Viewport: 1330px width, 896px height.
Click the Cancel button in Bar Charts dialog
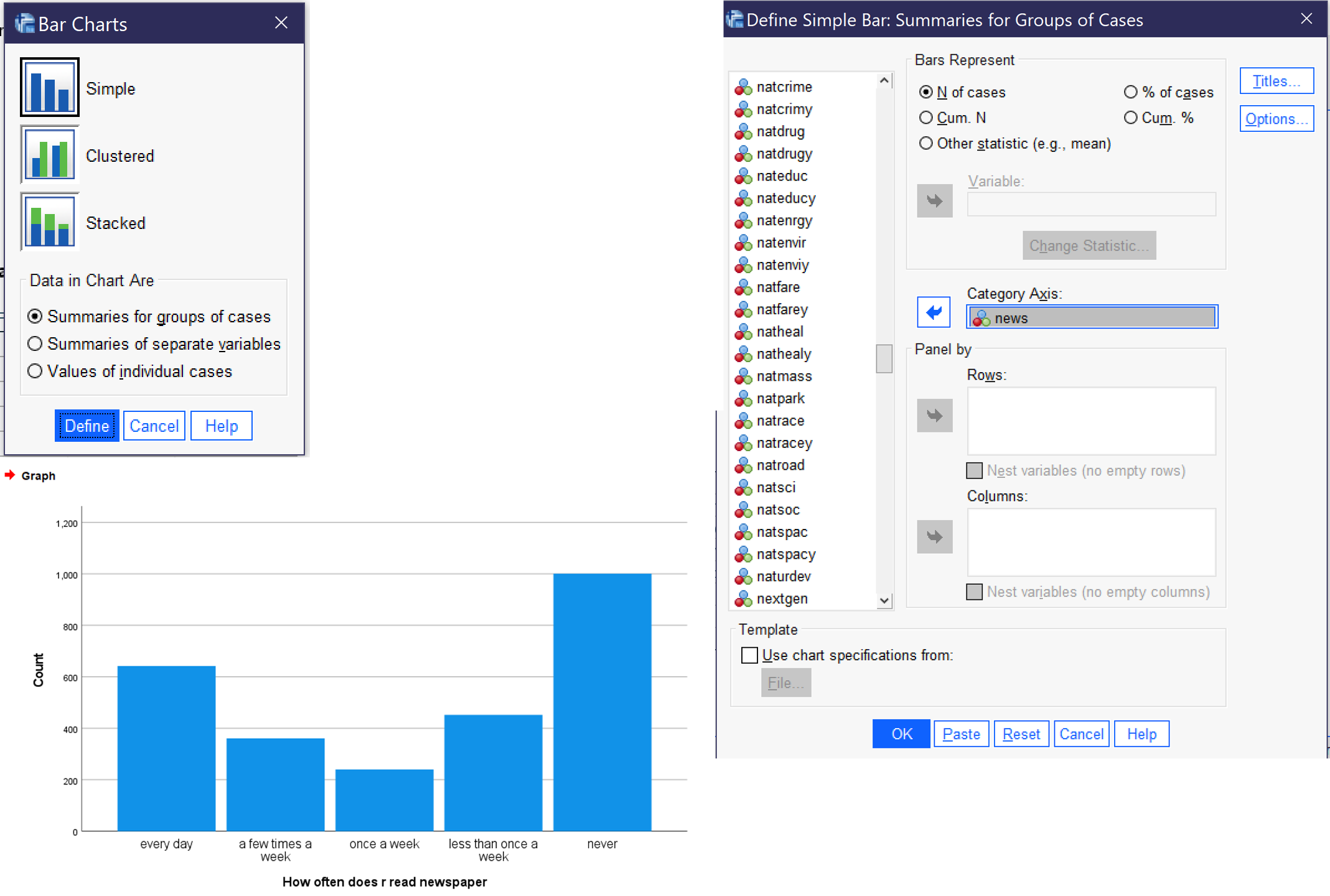click(x=153, y=426)
